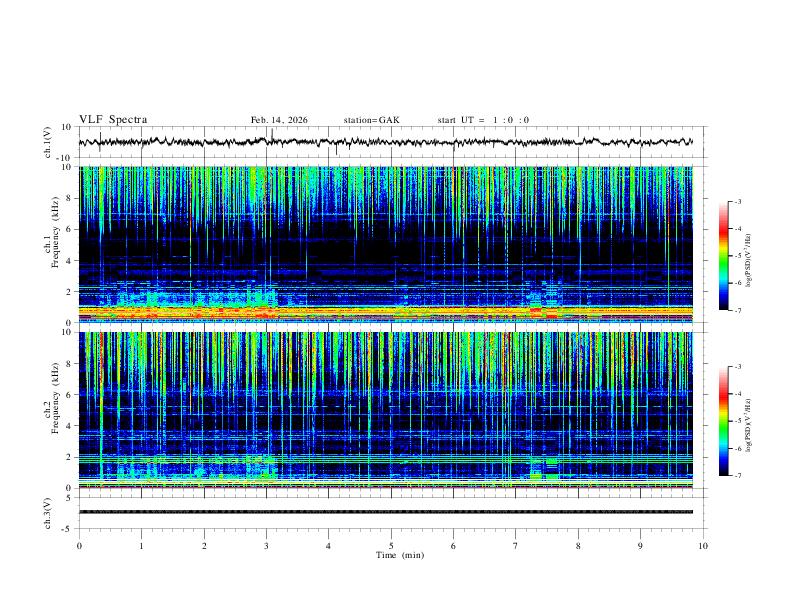Click the "-7" tick on ch.2 color bar
792x612 pixels.
tap(737, 476)
